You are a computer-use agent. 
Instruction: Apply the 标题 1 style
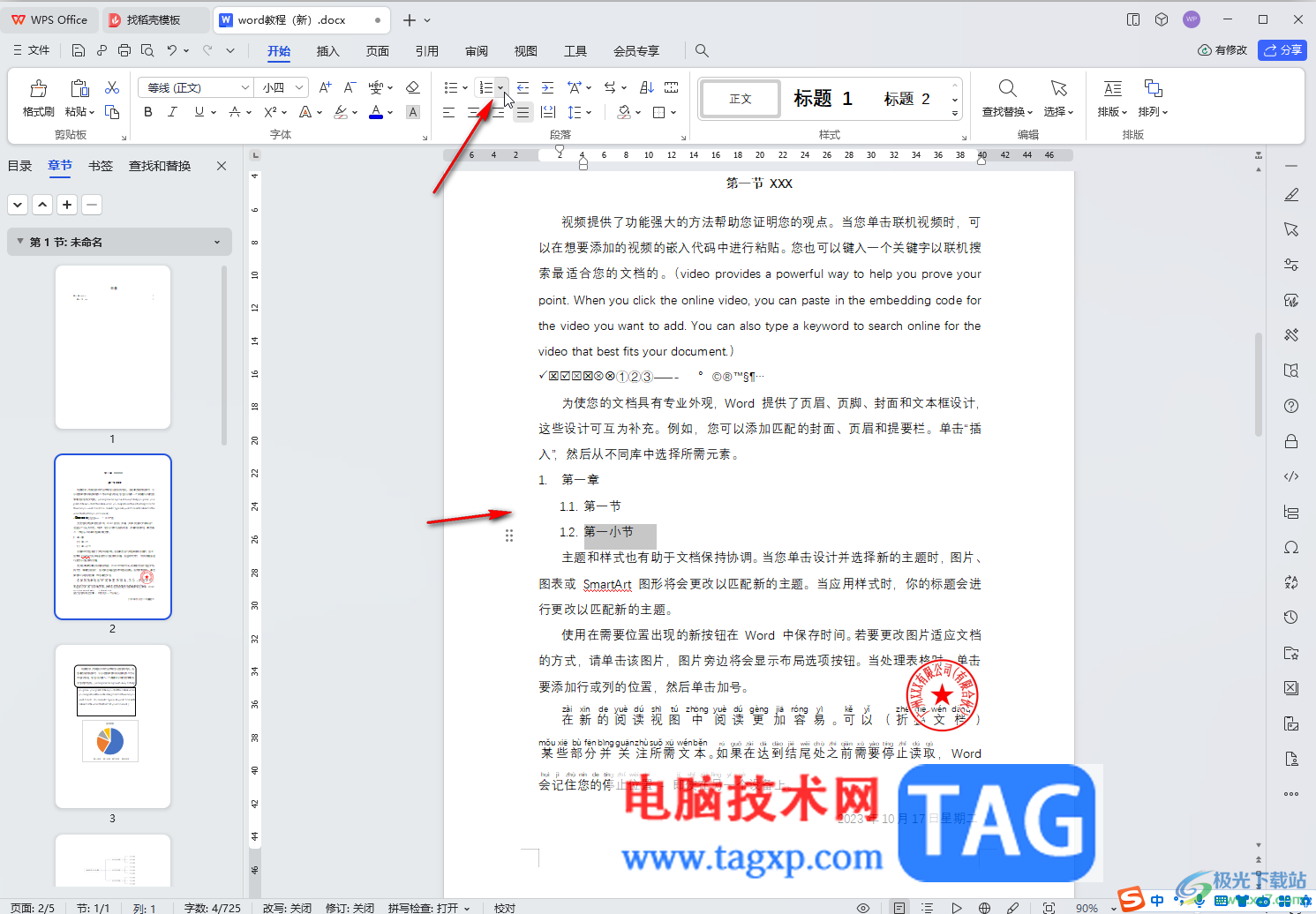(823, 99)
